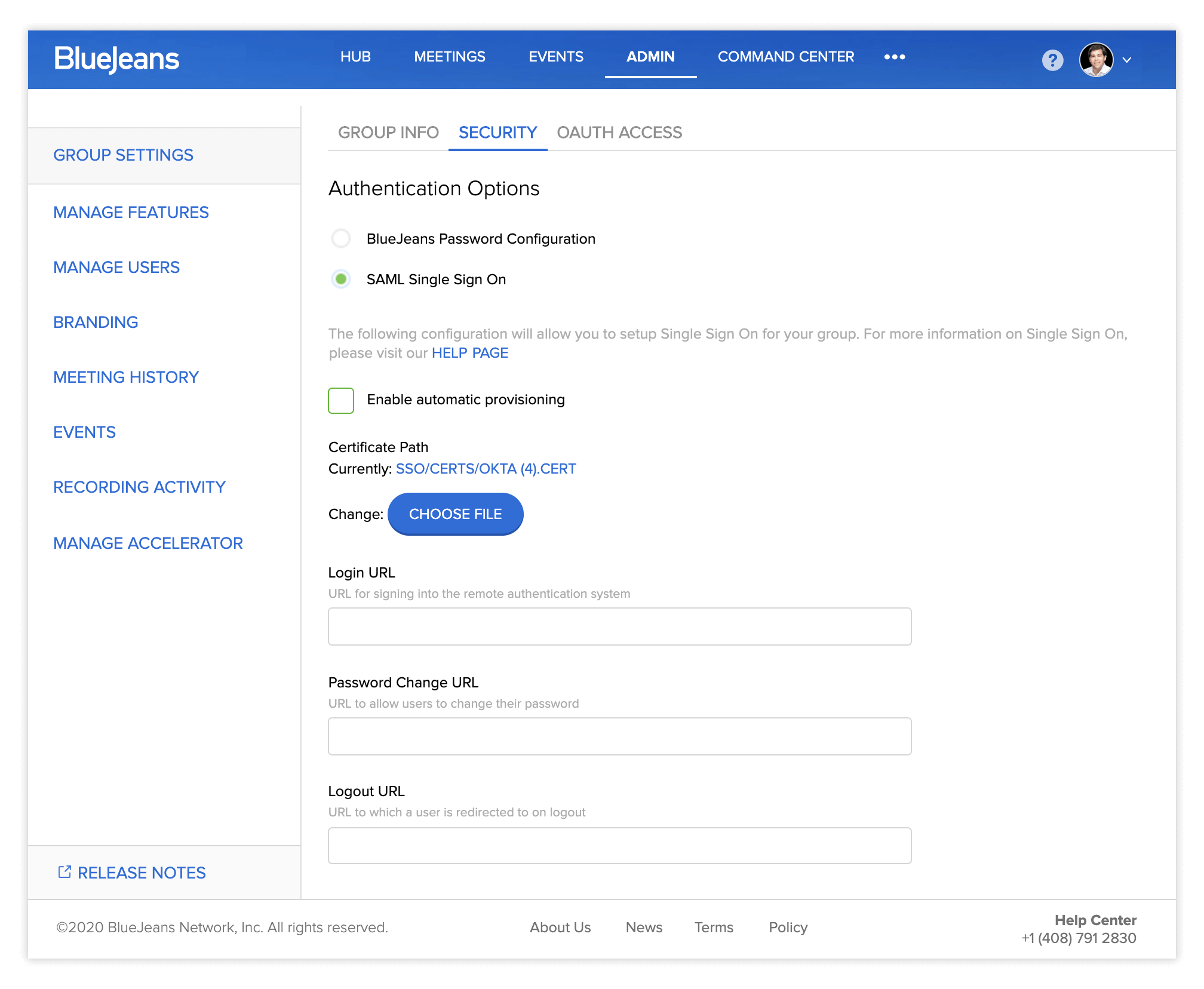Open RELEASE NOTES link
The image size is (1204, 989).
point(142,873)
